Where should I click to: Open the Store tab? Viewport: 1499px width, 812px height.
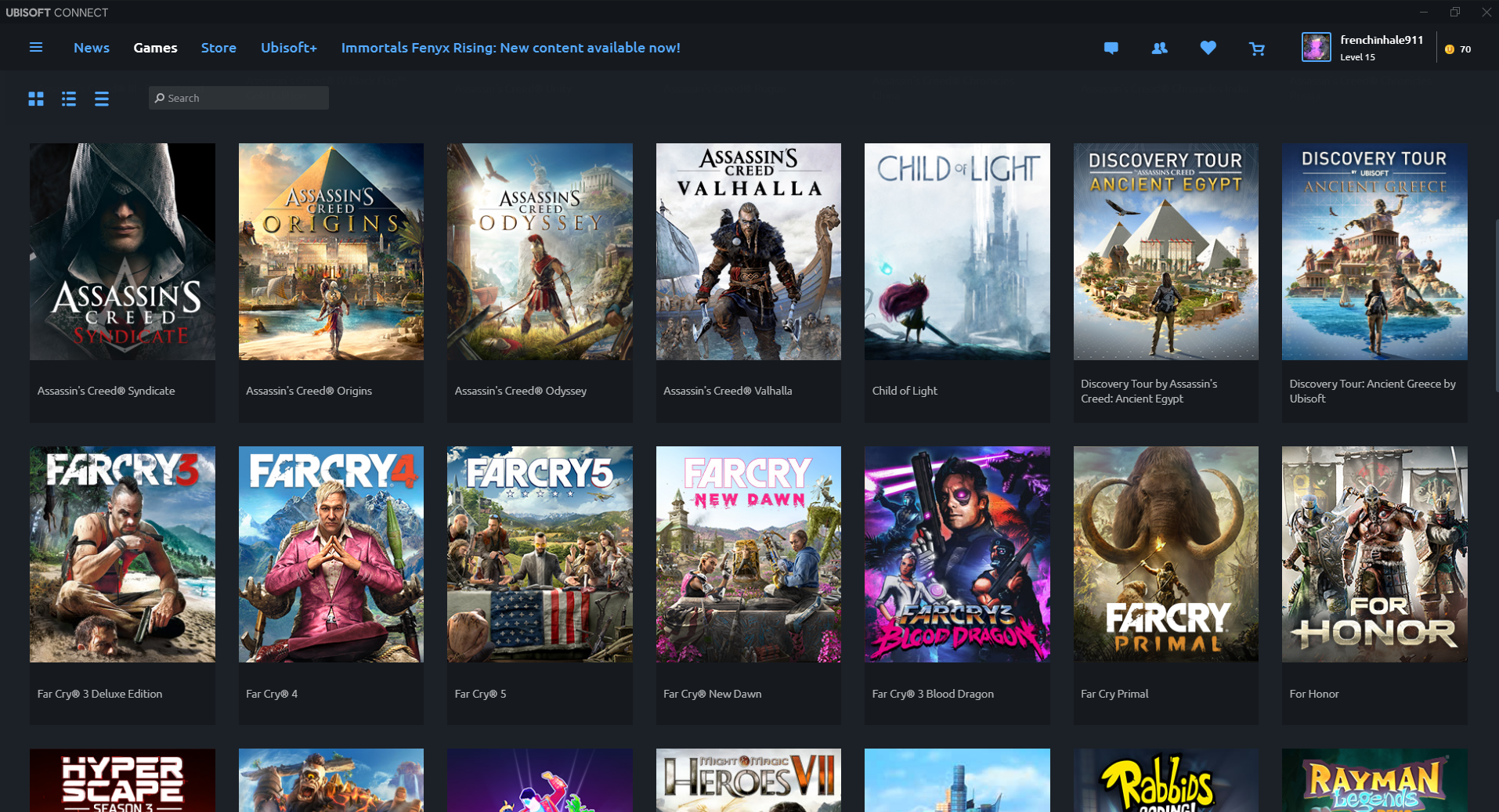pos(219,48)
